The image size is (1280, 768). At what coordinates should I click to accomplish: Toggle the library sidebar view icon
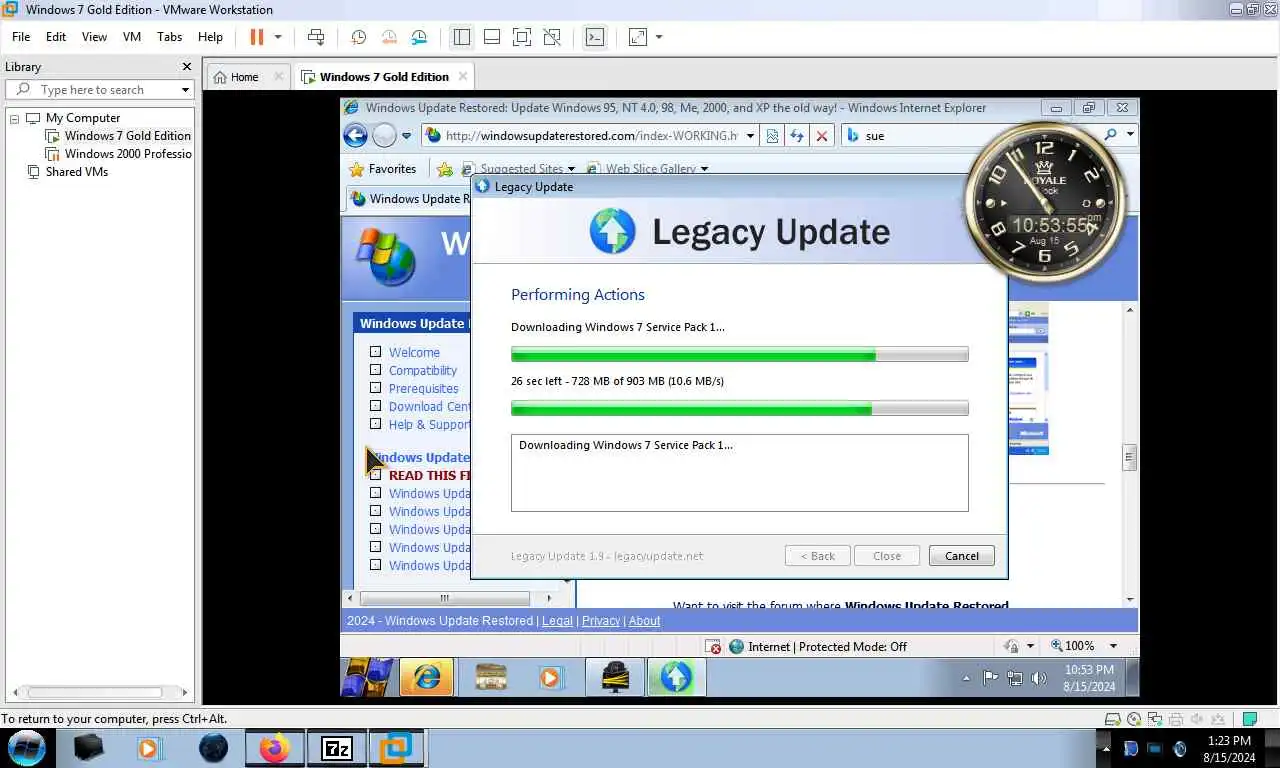[x=462, y=37]
